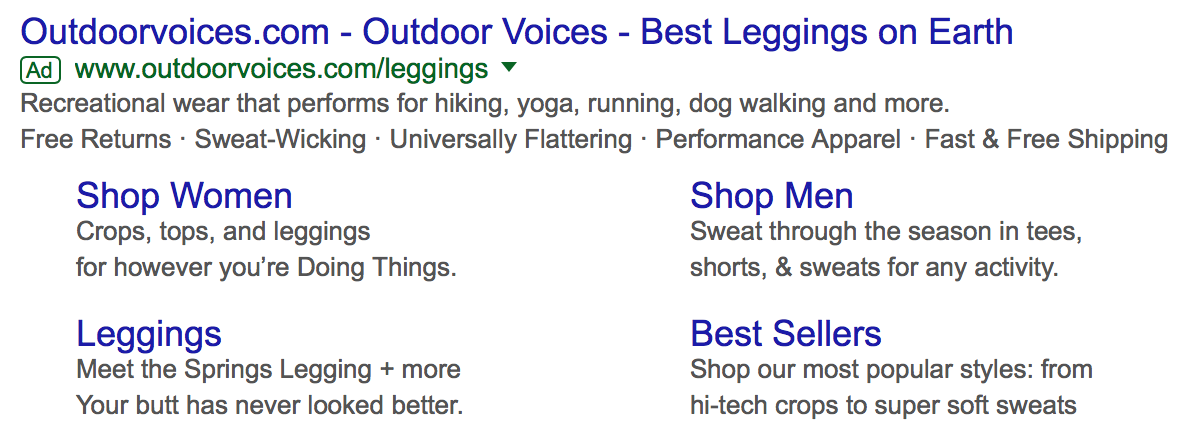This screenshot has height=438, width=1182.
Task: Click the hi-tech crops to super soft sweats line
Action: tap(883, 407)
